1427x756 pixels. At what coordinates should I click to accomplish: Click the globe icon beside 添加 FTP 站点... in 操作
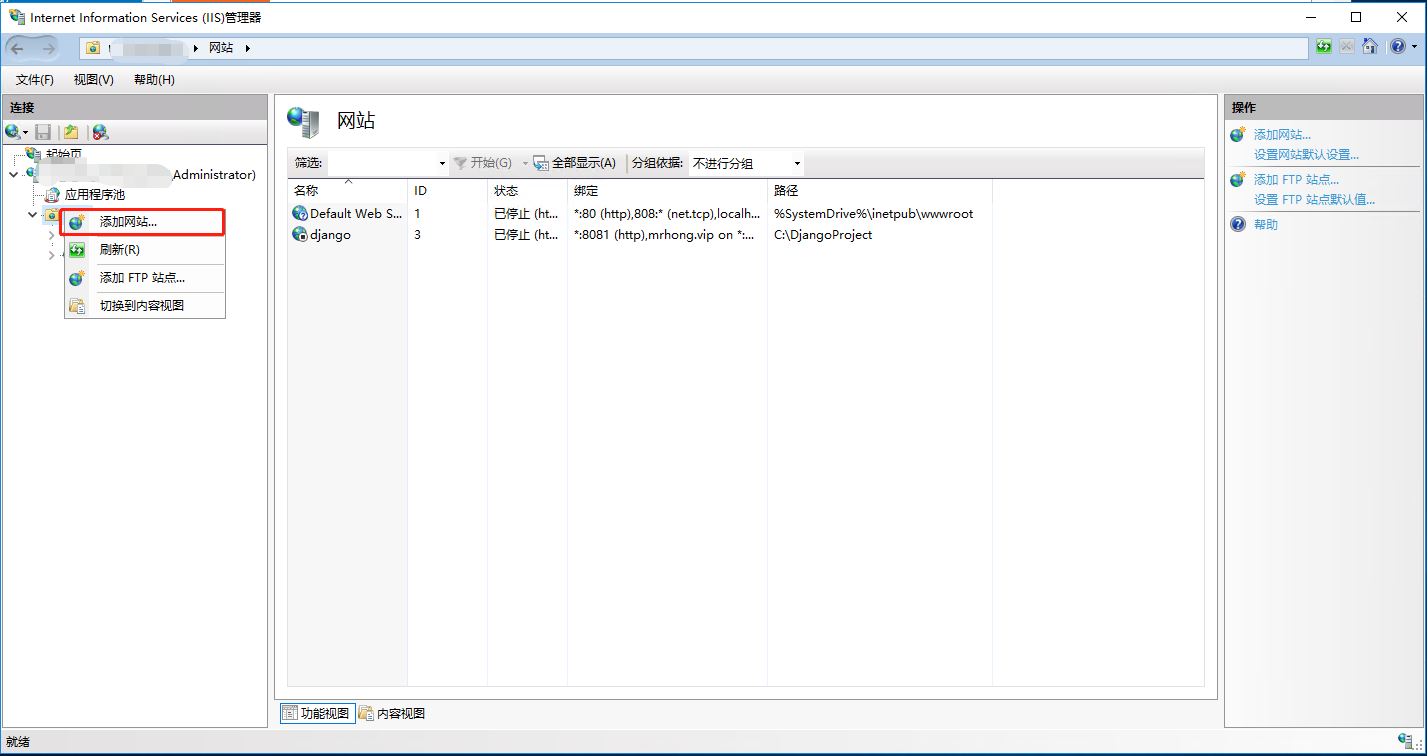1238,180
